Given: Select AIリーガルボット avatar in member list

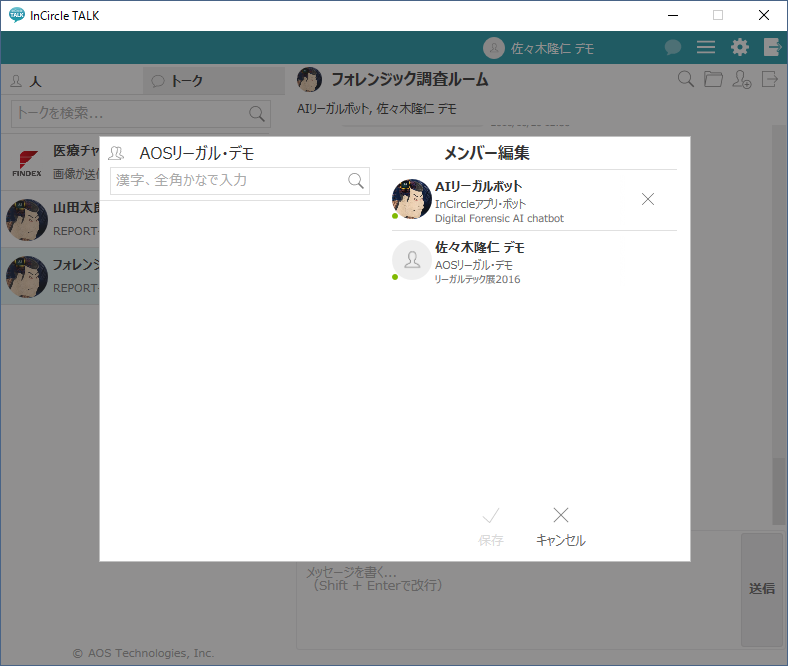Looking at the screenshot, I should [x=412, y=199].
